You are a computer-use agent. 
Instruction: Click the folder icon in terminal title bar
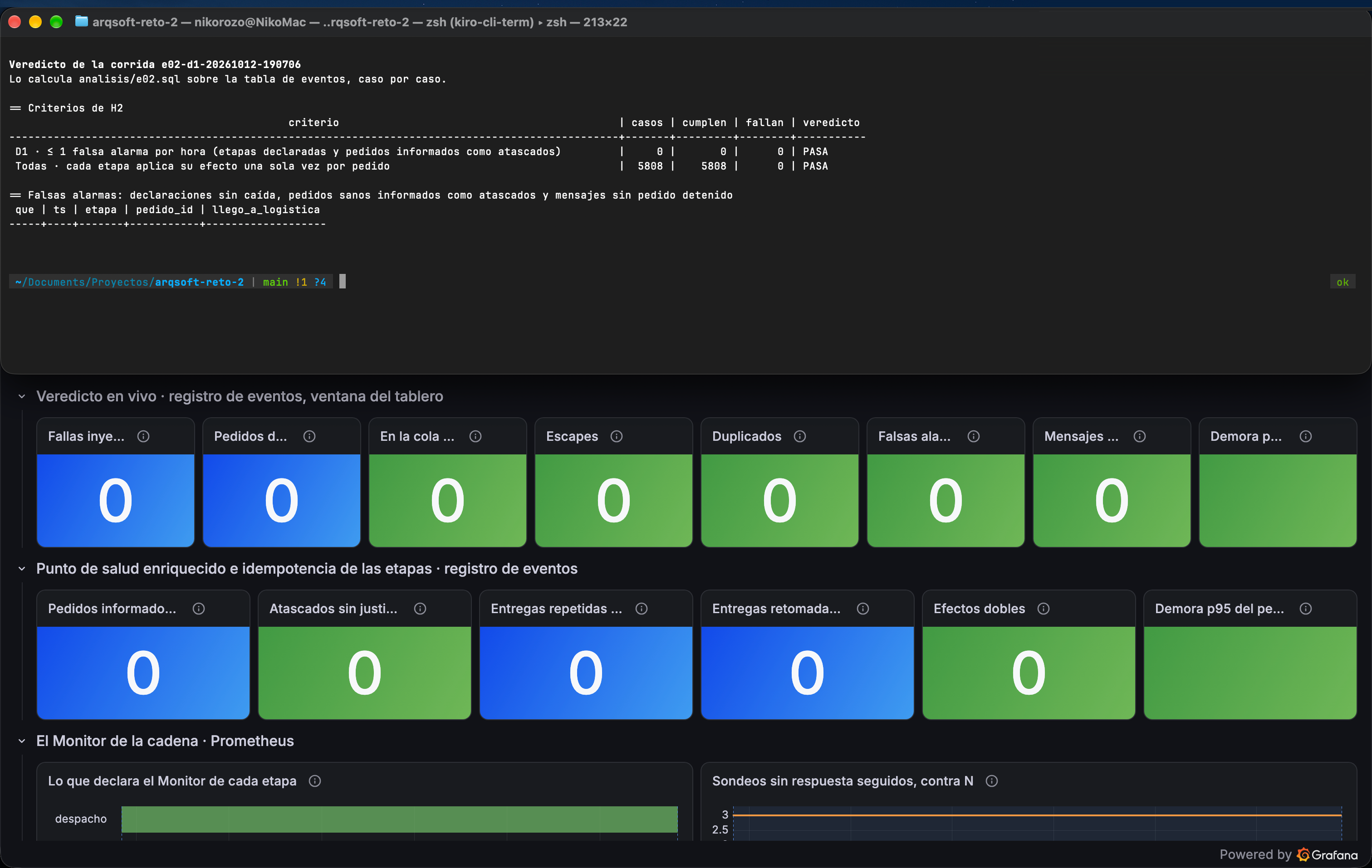tap(82, 22)
